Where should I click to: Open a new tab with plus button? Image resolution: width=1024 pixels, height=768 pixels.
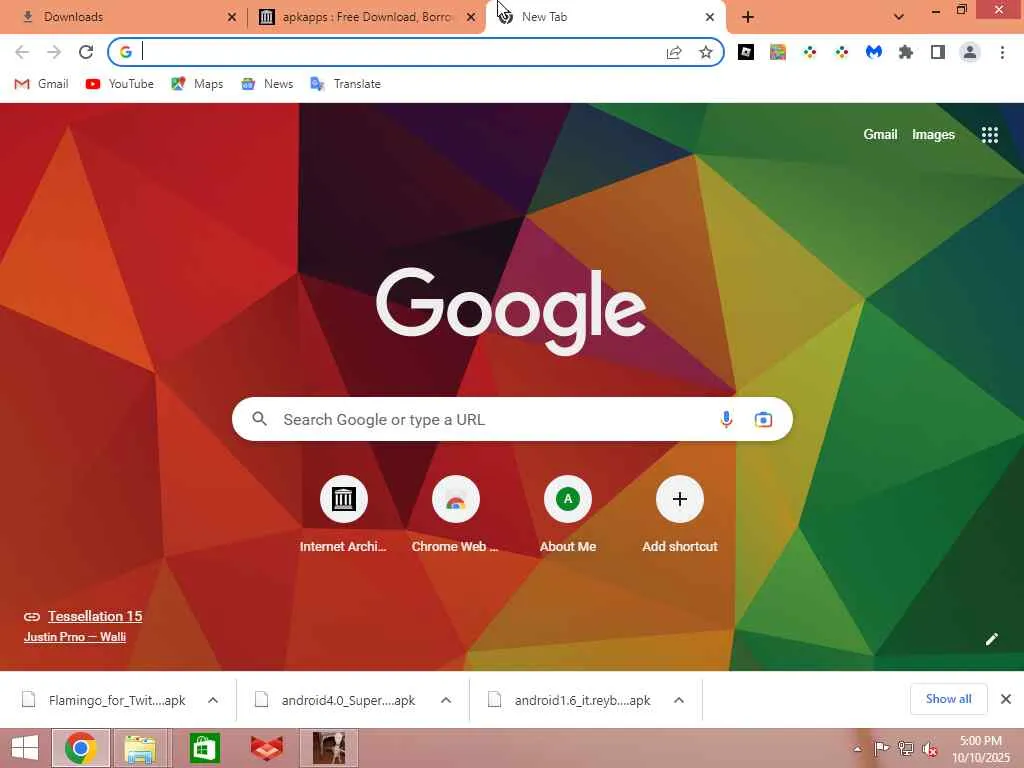tap(748, 17)
